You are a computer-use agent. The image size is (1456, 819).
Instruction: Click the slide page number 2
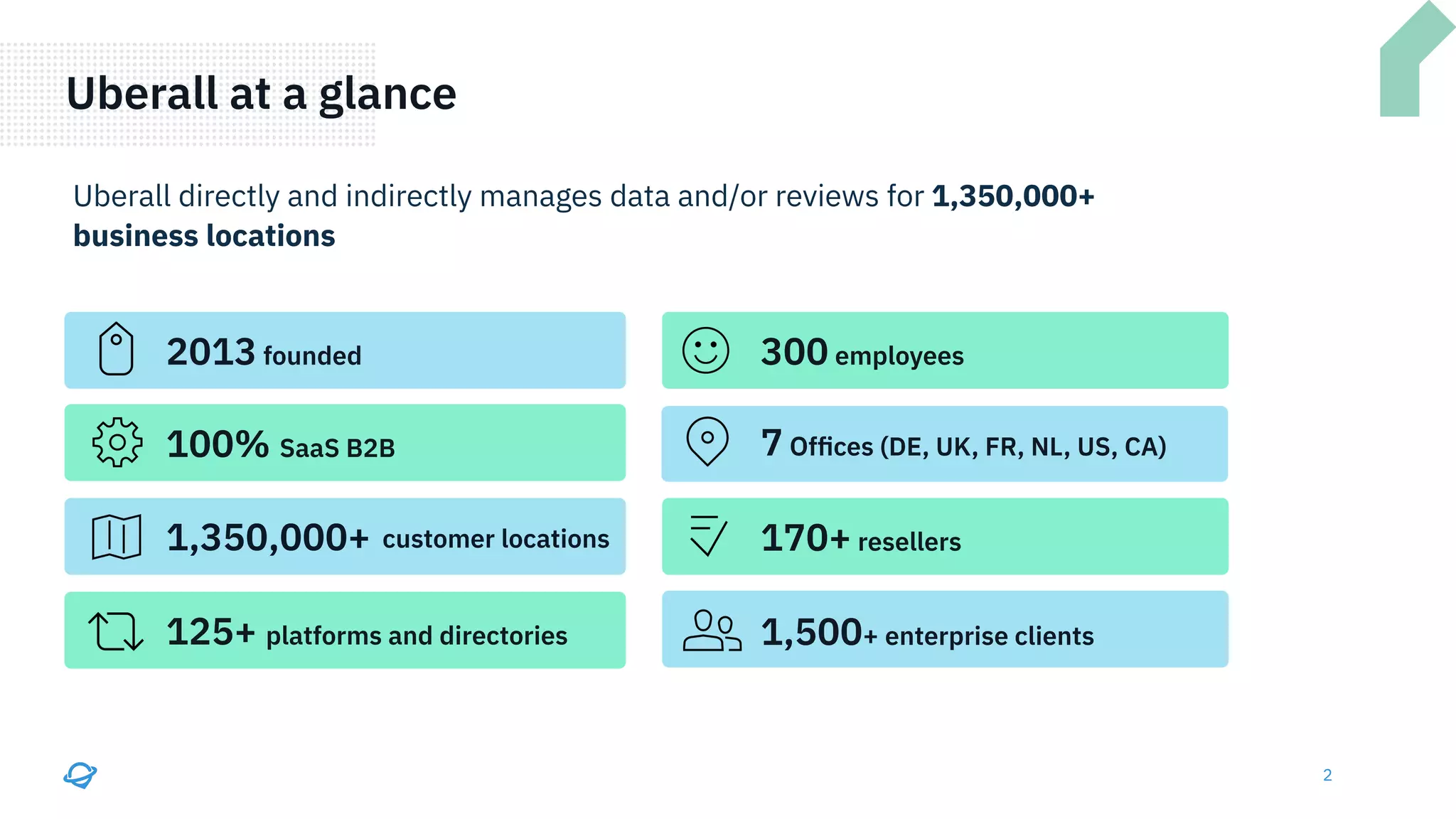tap(1327, 775)
